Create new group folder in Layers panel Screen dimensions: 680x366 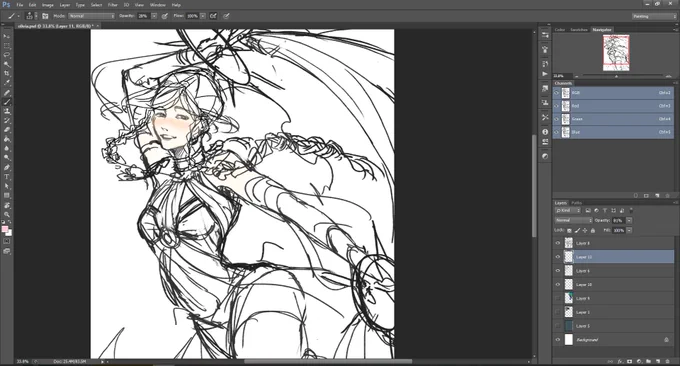648,361
